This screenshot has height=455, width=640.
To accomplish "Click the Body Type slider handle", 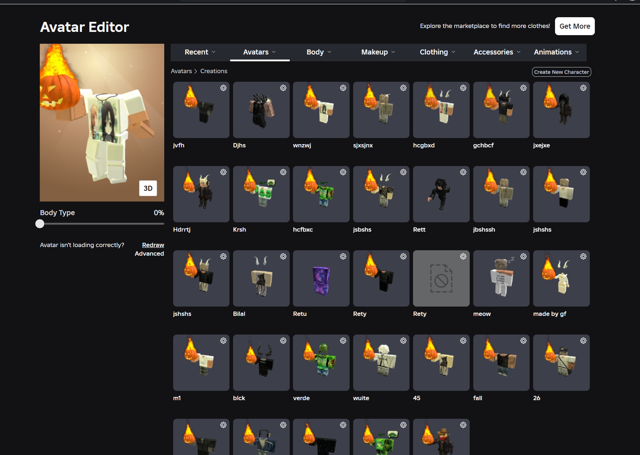I will (x=40, y=224).
